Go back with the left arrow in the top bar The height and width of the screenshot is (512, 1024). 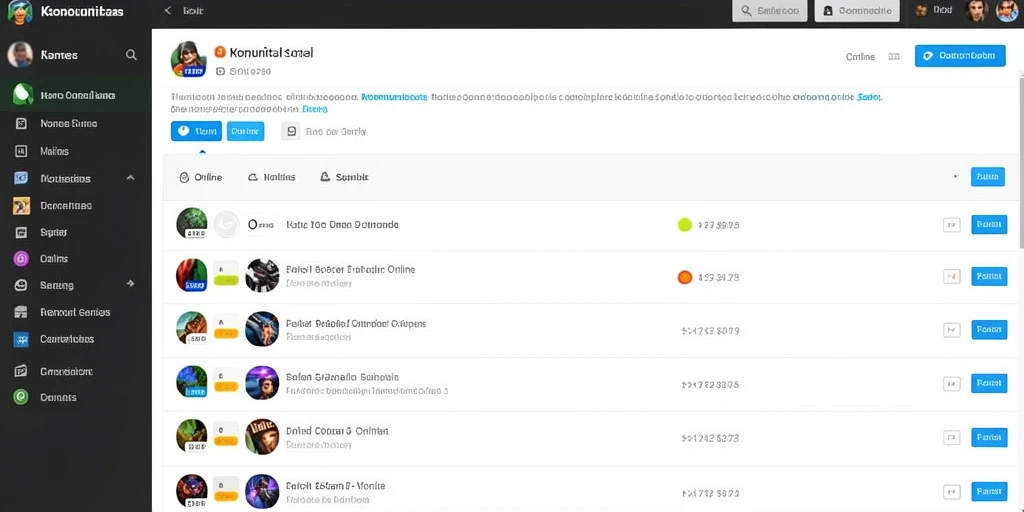[x=168, y=10]
